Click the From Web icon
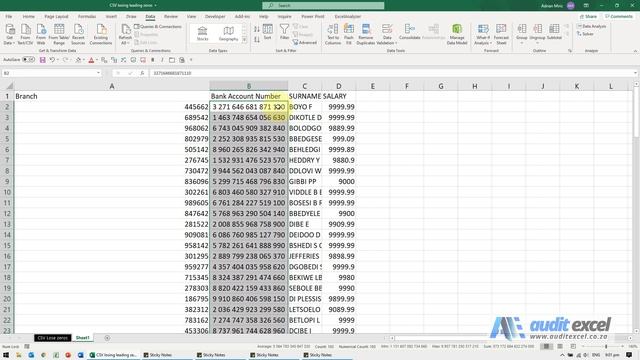This screenshot has width=640, height=360. [41, 34]
